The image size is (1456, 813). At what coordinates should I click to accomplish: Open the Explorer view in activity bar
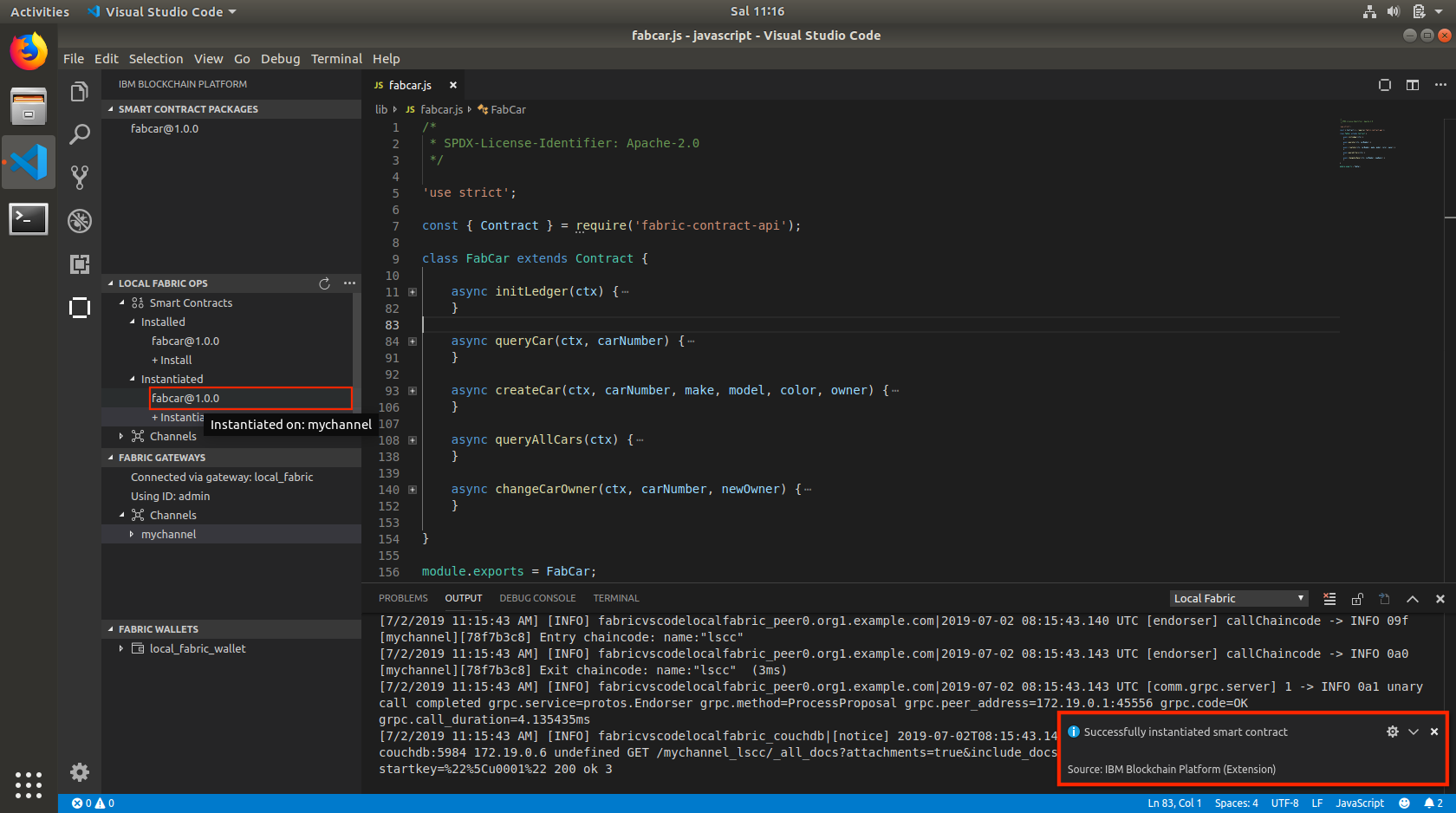[80, 92]
